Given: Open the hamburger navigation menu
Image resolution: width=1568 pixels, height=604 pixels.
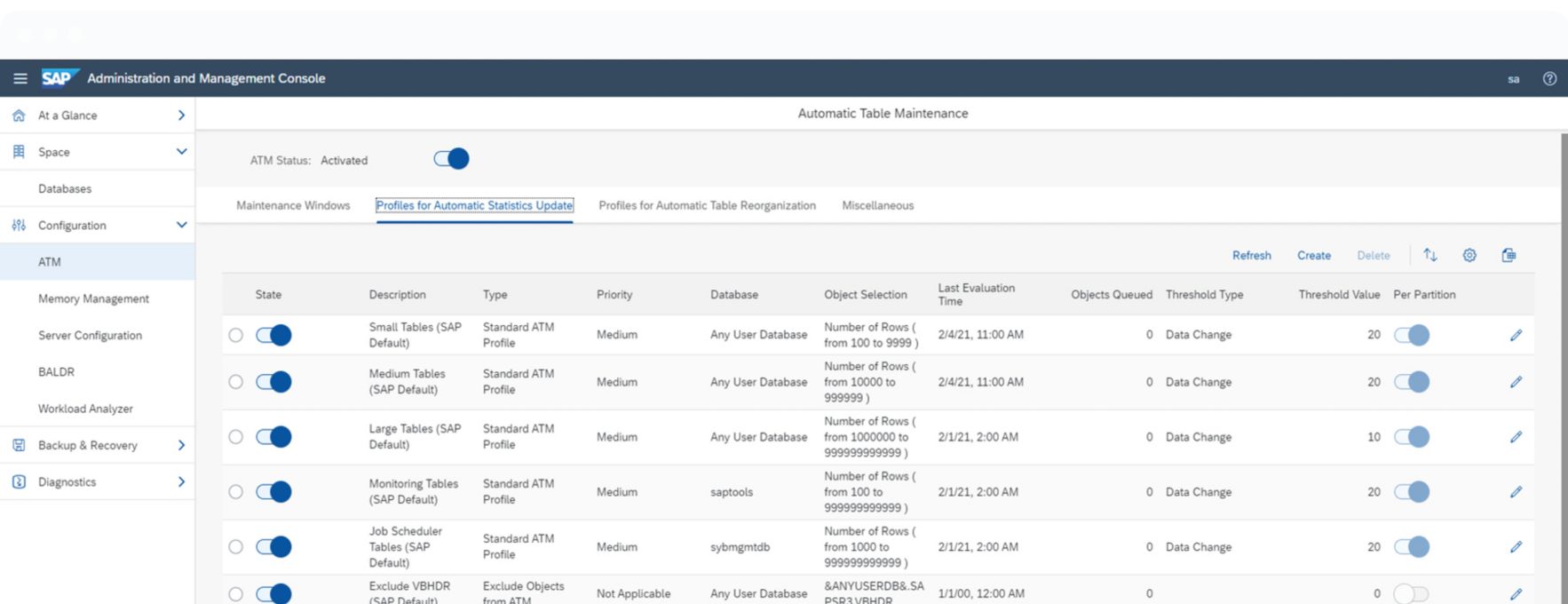Looking at the screenshot, I should pyautogui.click(x=20, y=78).
